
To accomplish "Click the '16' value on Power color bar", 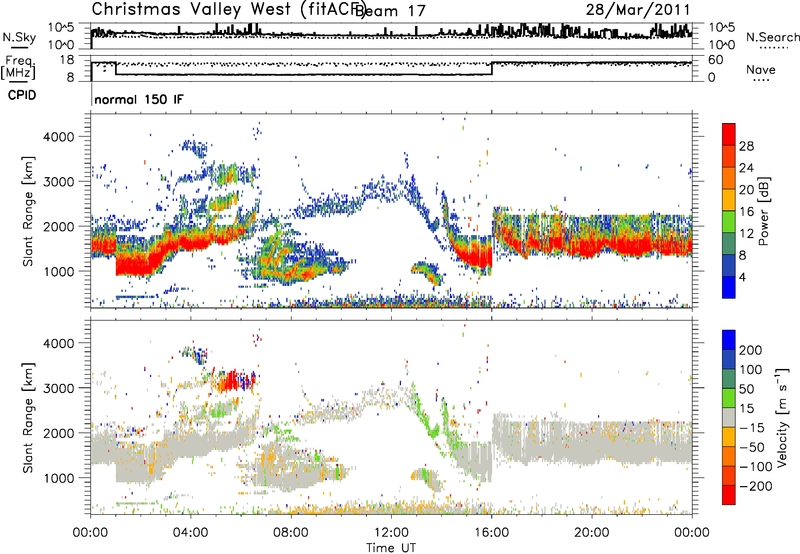I will pos(746,211).
